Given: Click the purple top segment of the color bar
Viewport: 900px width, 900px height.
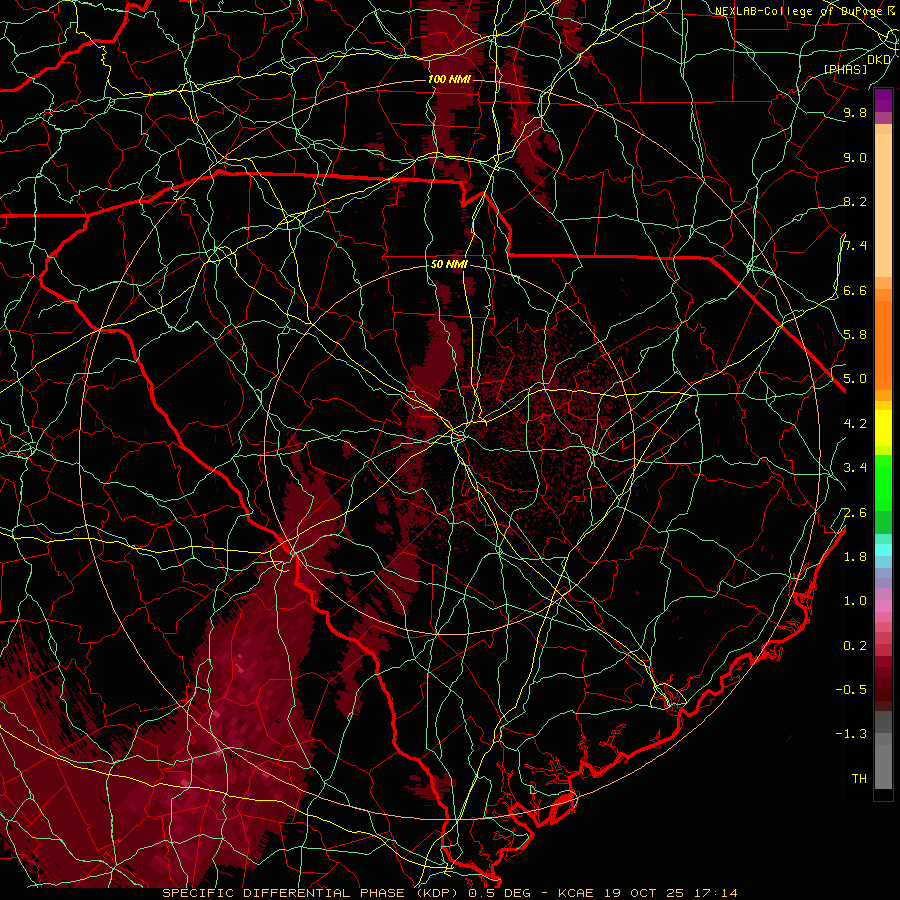Looking at the screenshot, I should pos(883,100).
